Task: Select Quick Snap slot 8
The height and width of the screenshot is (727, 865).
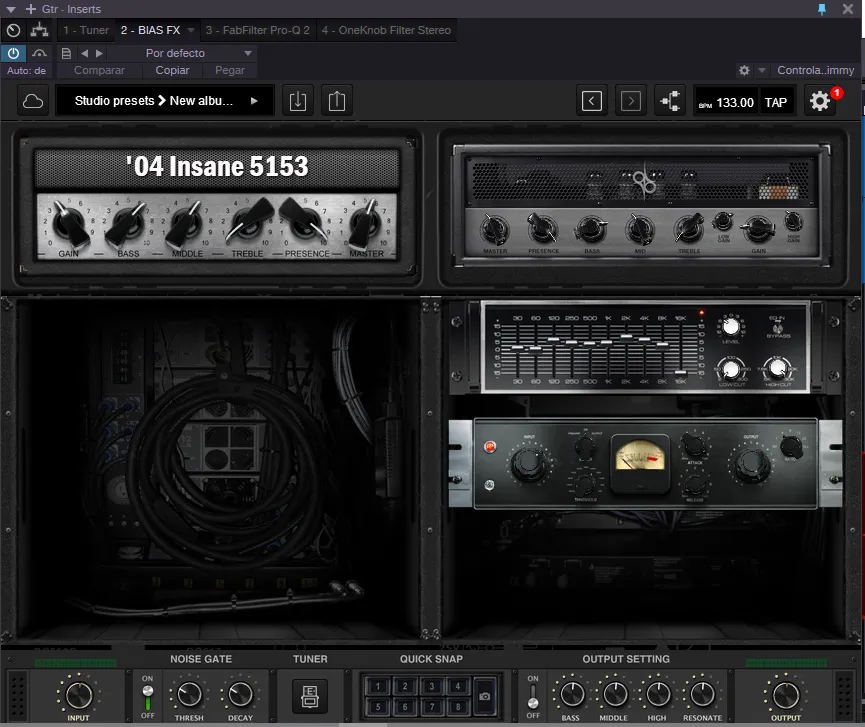Action: [x=457, y=707]
